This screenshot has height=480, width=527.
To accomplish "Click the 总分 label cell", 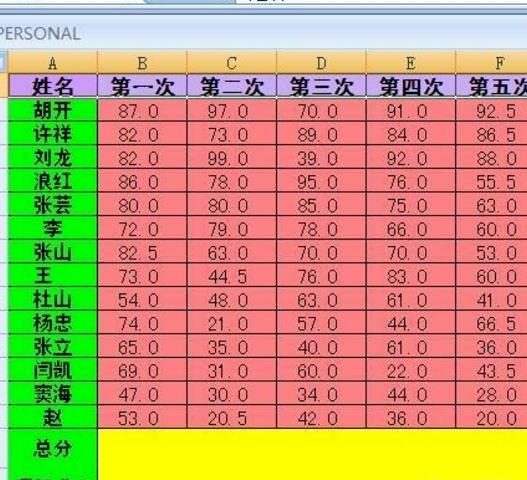I will (53, 448).
